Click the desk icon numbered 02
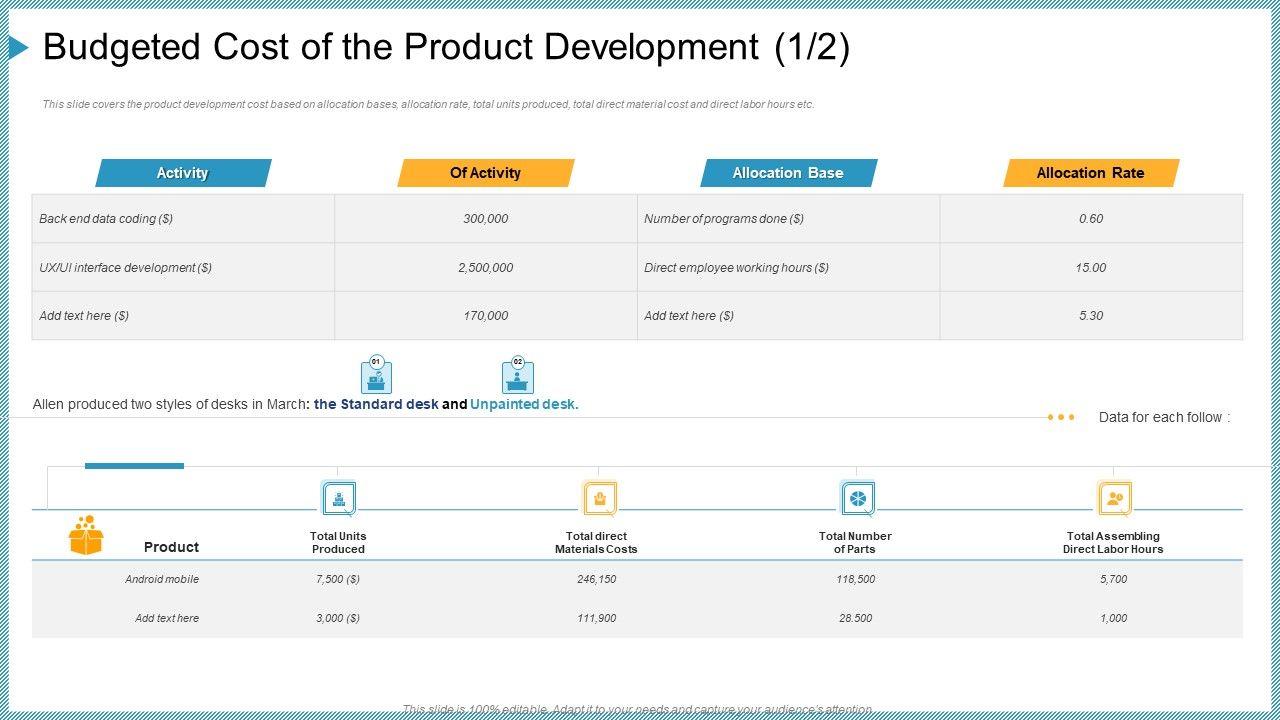The width and height of the screenshot is (1280, 720). click(x=518, y=376)
